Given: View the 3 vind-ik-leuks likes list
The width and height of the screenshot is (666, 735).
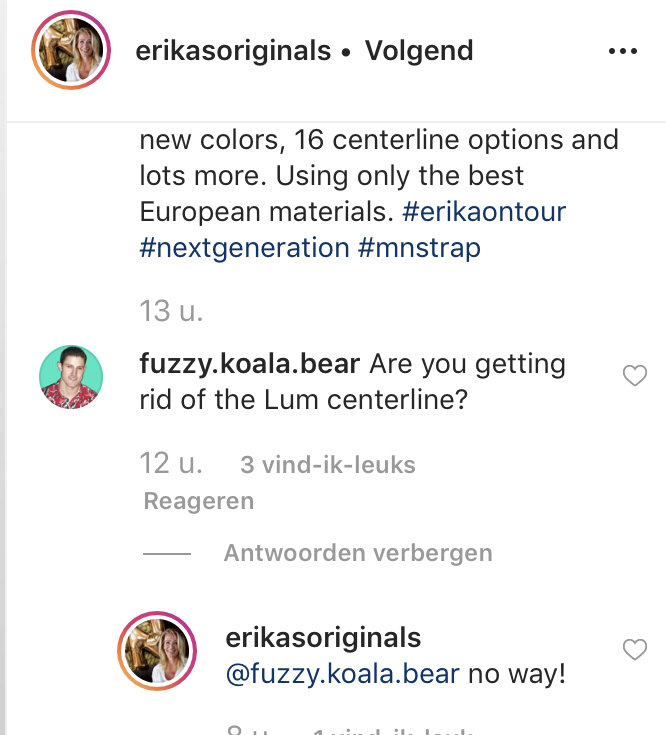Looking at the screenshot, I should tap(327, 465).
